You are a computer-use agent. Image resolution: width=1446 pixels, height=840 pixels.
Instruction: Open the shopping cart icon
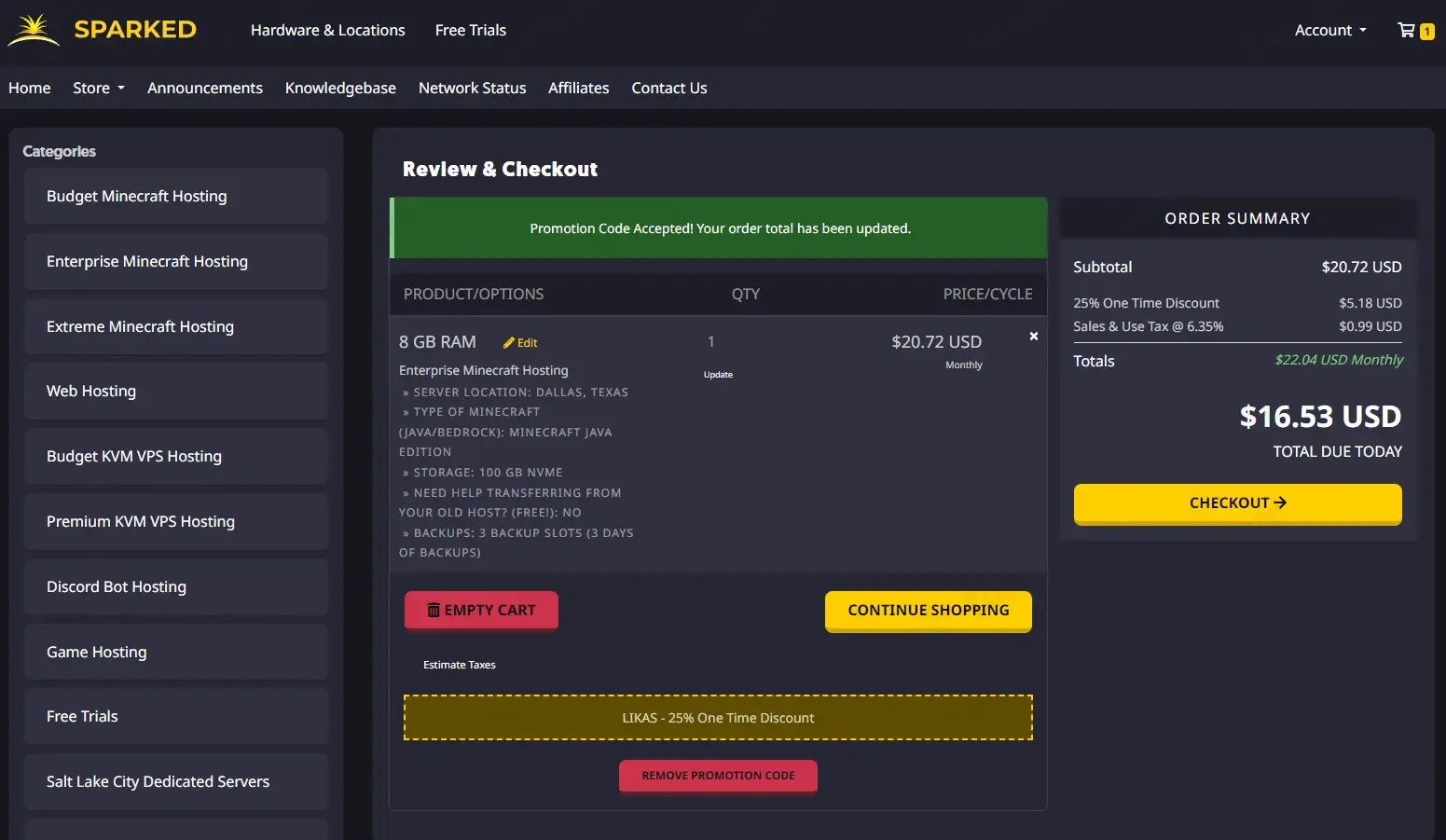pyautogui.click(x=1406, y=30)
